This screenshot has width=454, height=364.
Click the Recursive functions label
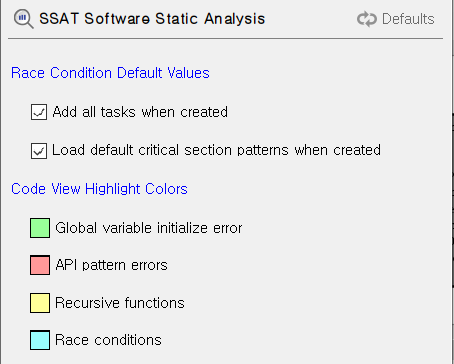120,303
